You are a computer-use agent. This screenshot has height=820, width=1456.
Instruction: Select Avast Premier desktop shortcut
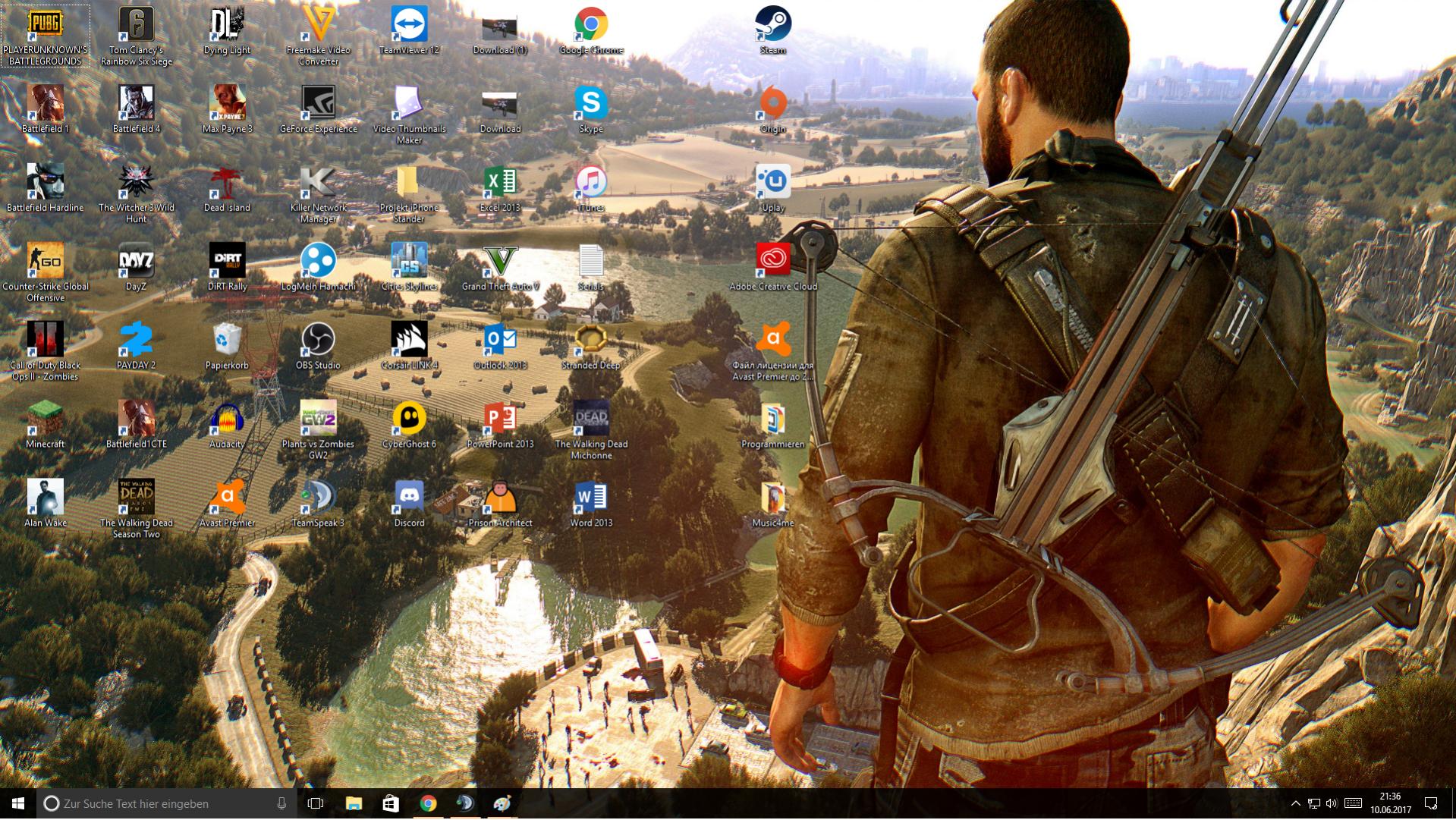227,504
